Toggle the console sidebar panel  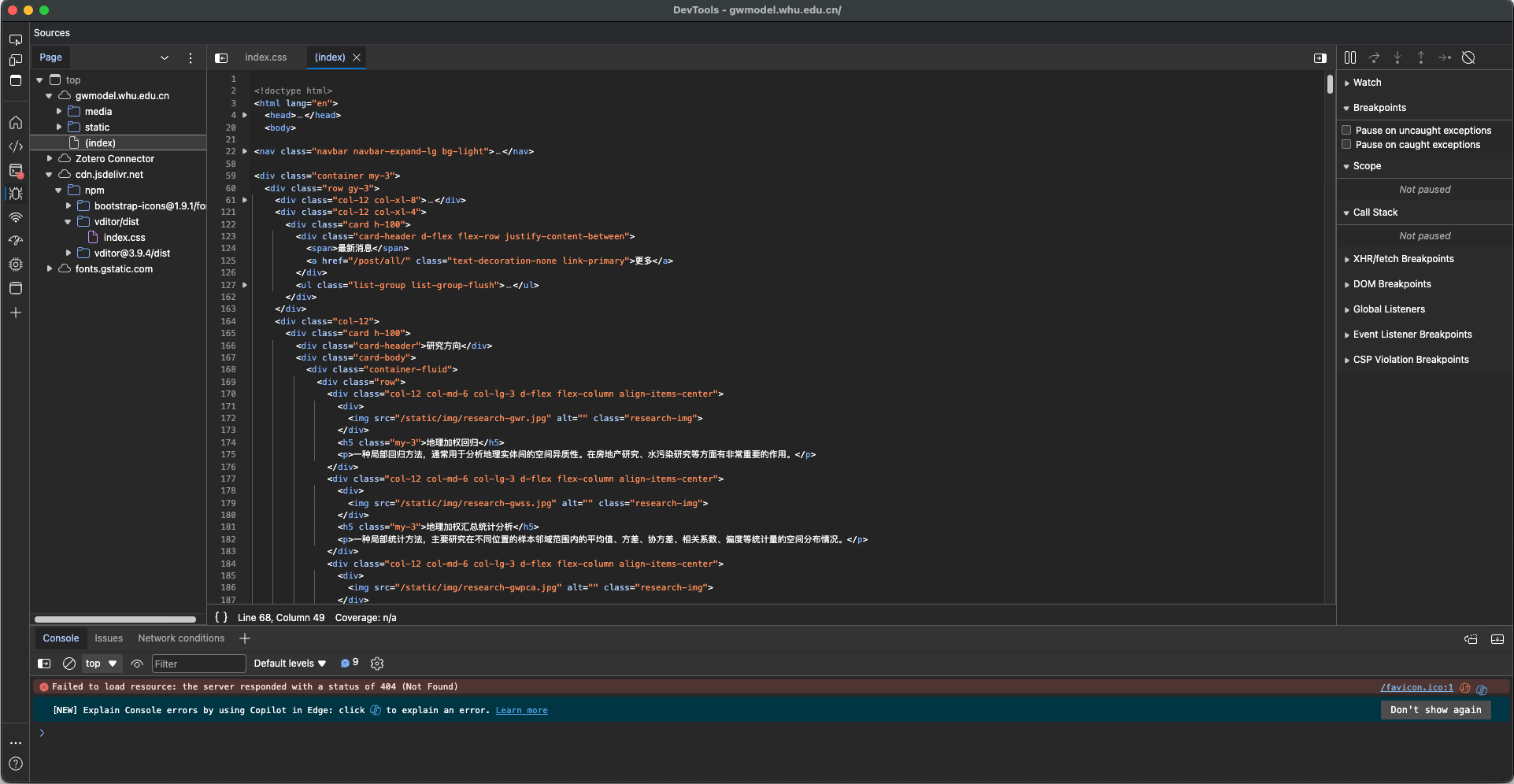point(45,664)
